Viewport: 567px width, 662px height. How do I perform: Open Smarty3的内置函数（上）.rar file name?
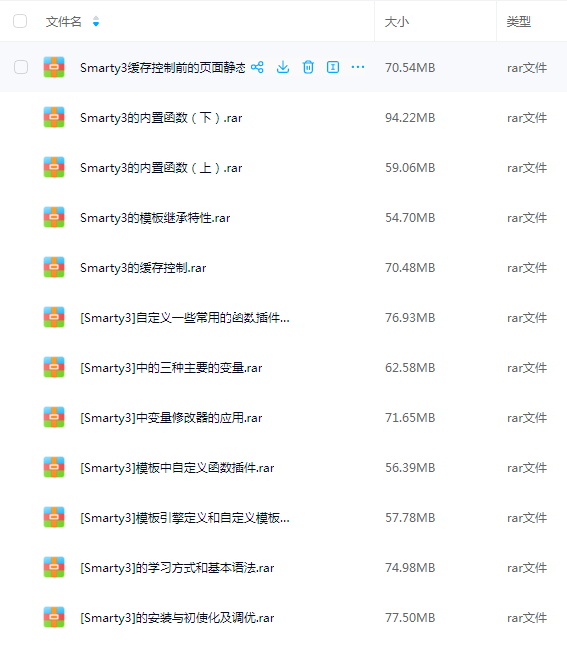pyautogui.click(x=161, y=168)
